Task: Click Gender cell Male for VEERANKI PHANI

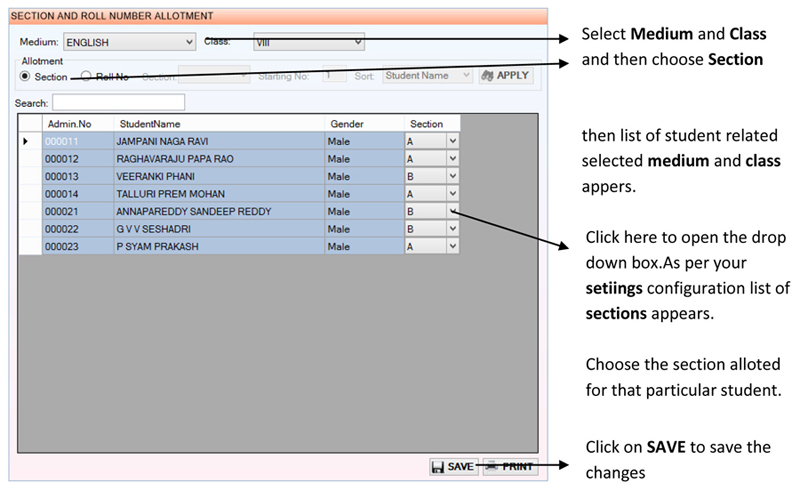Action: pos(364,177)
